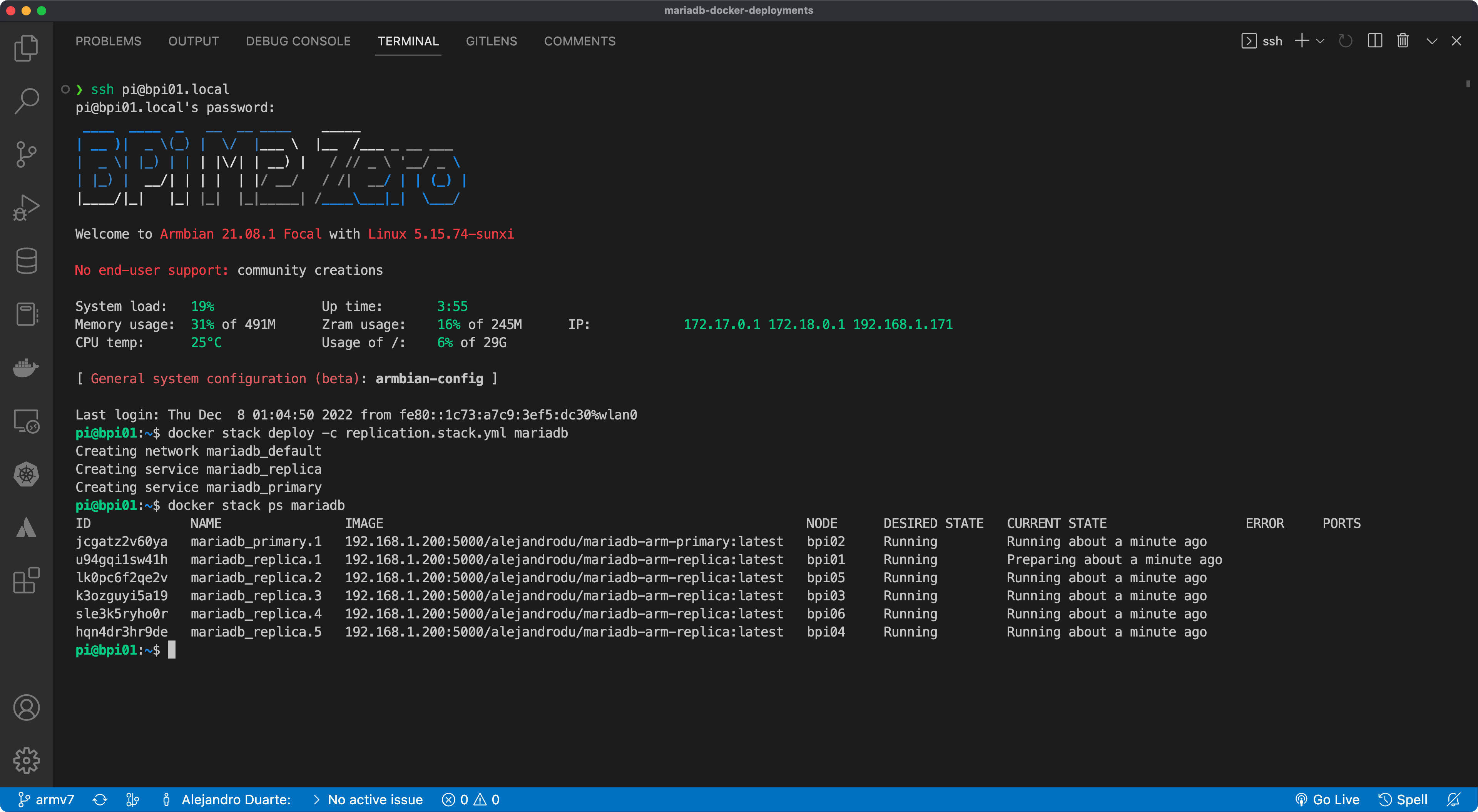Kill terminal with trash icon
Viewport: 1478px width, 812px height.
tap(1403, 41)
